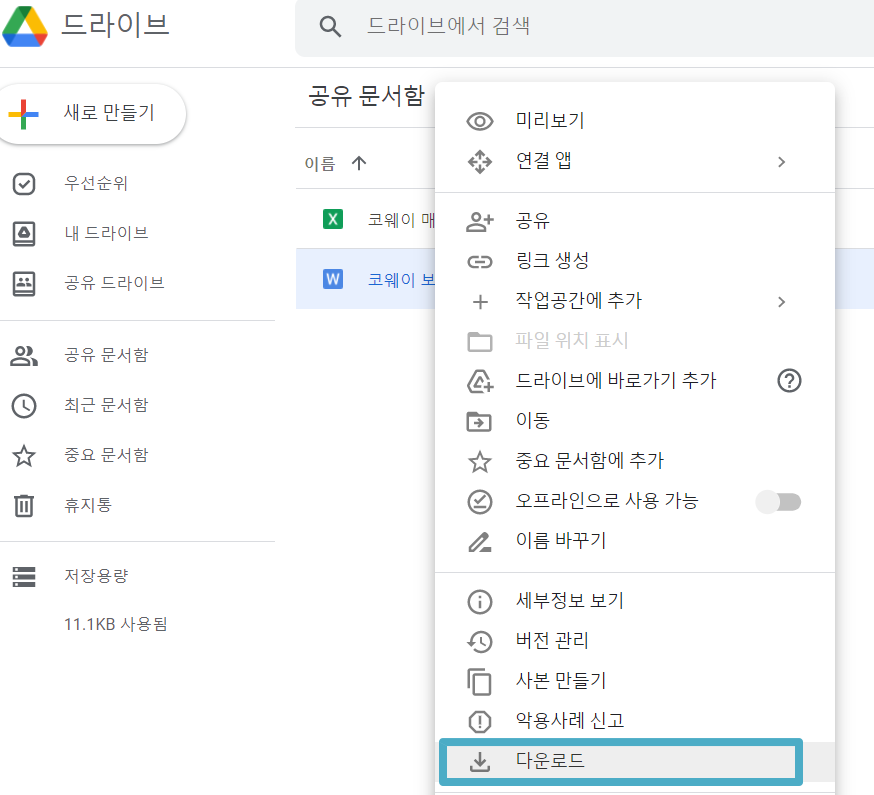
Task: Click the 연결 앱 four-arrow icon
Action: [x=480, y=162]
